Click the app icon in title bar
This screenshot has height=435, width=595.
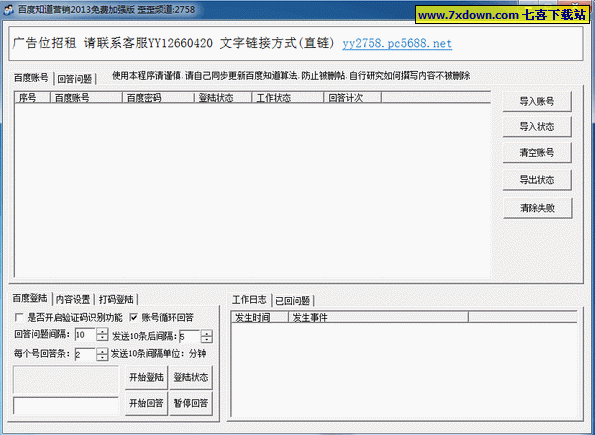8,9
